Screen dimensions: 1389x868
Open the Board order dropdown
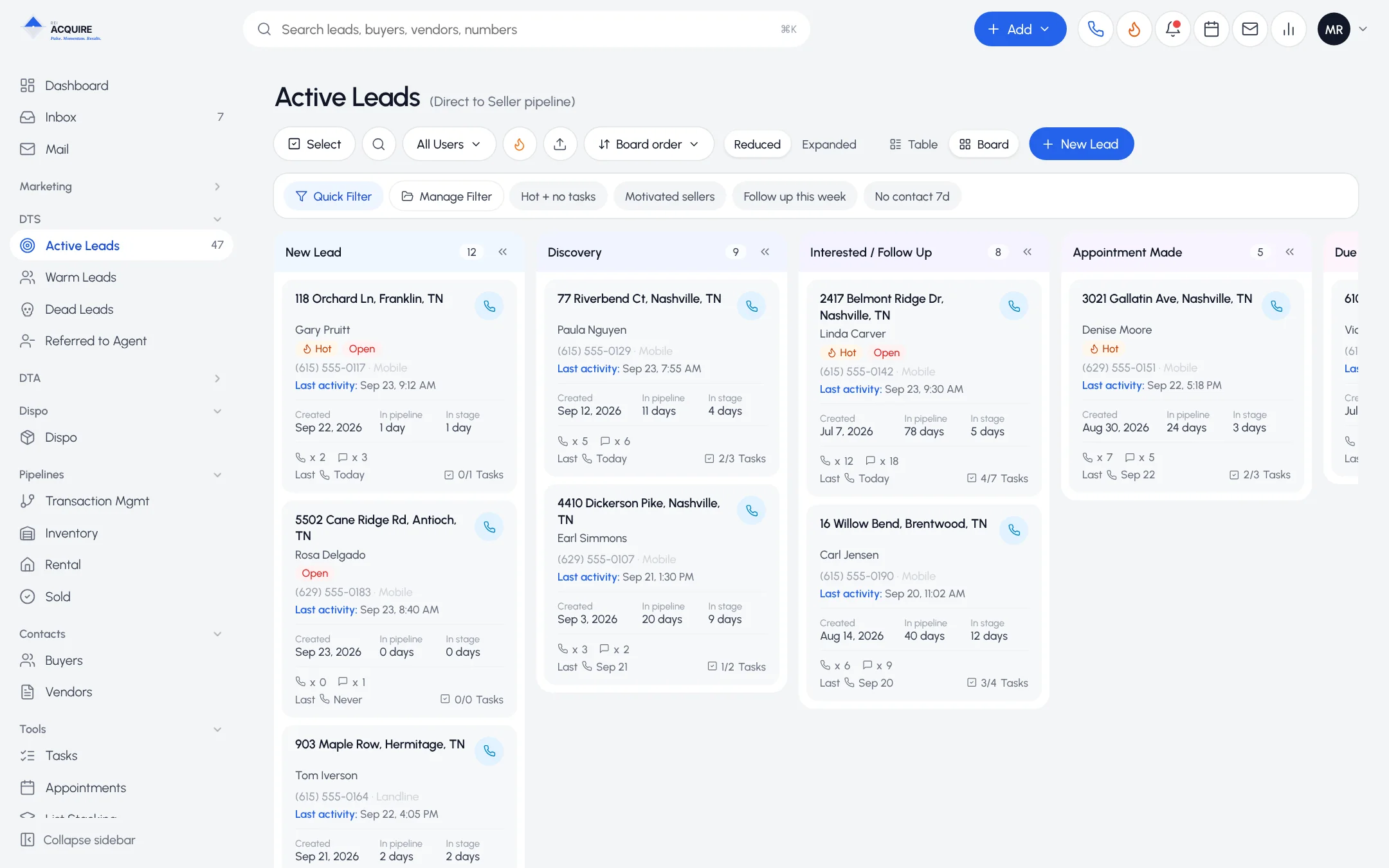tap(649, 144)
